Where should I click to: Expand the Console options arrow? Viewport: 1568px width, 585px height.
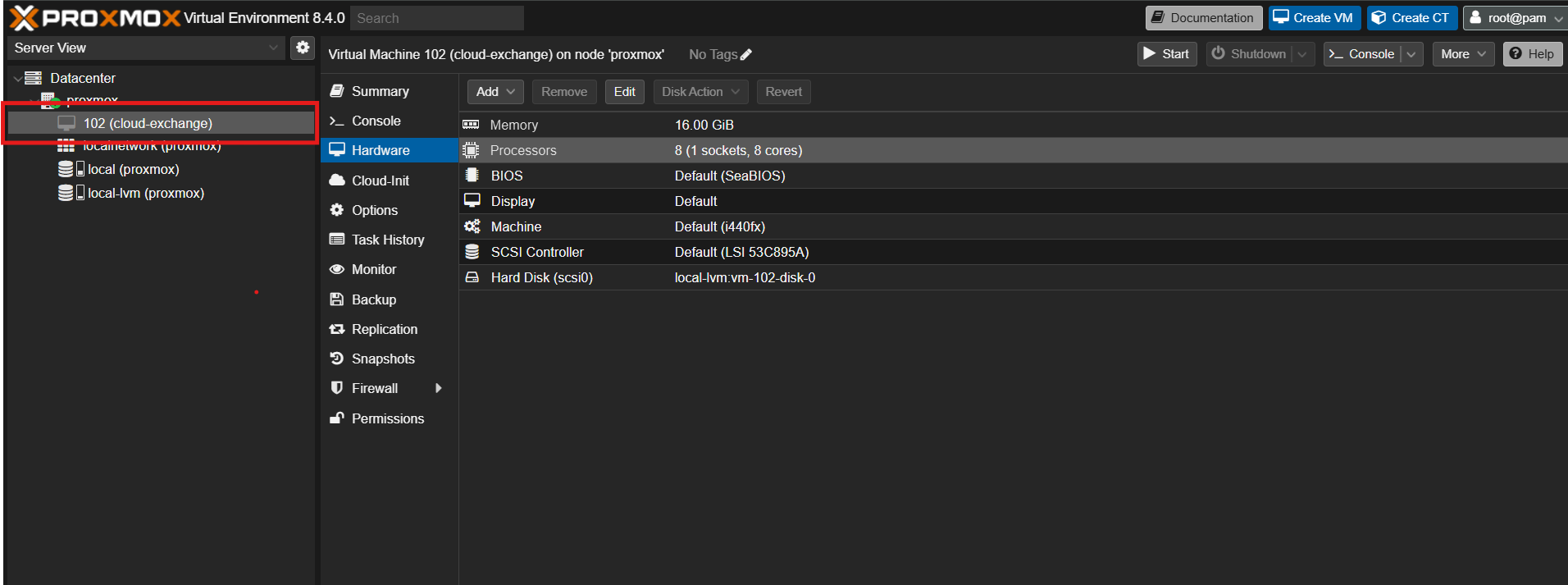pyautogui.click(x=1411, y=54)
